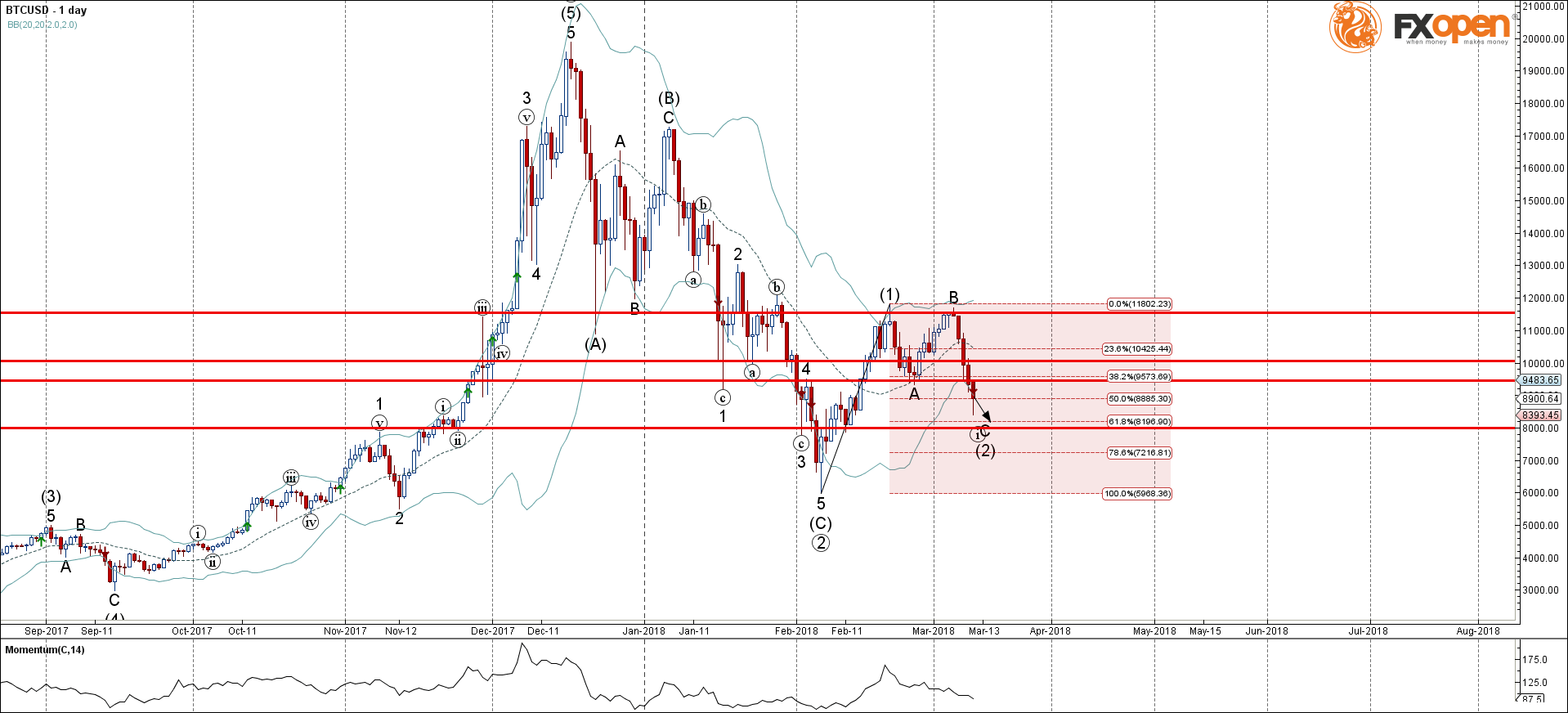The height and width of the screenshot is (713, 1568).
Task: Click the BB(20,20,2.0,2.0) indicator label
Action: 43,25
